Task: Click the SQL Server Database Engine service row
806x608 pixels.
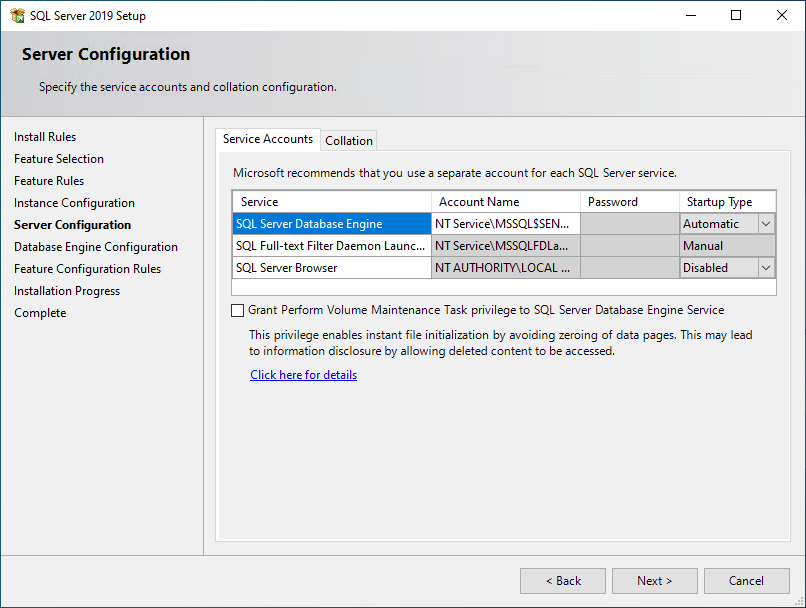Action: pos(331,223)
